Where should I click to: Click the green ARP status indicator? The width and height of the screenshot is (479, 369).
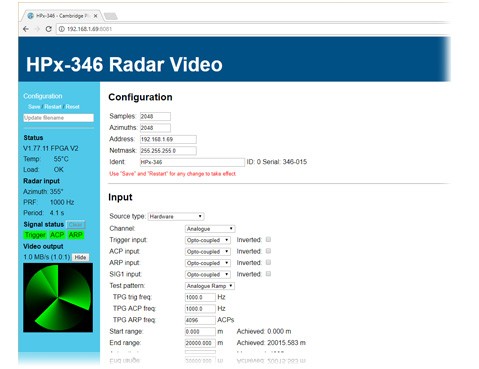coord(76,235)
